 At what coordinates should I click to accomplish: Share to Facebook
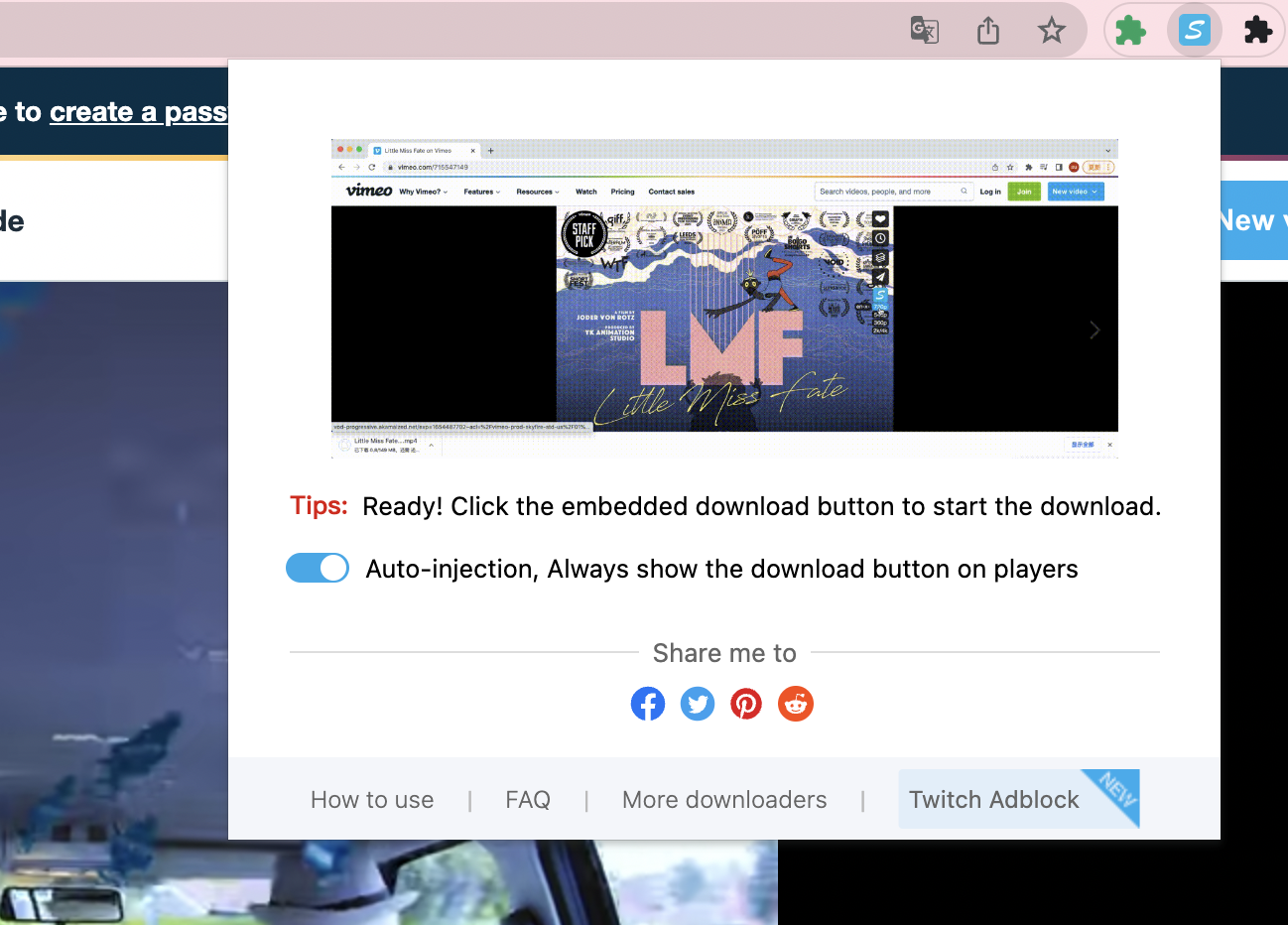648,704
